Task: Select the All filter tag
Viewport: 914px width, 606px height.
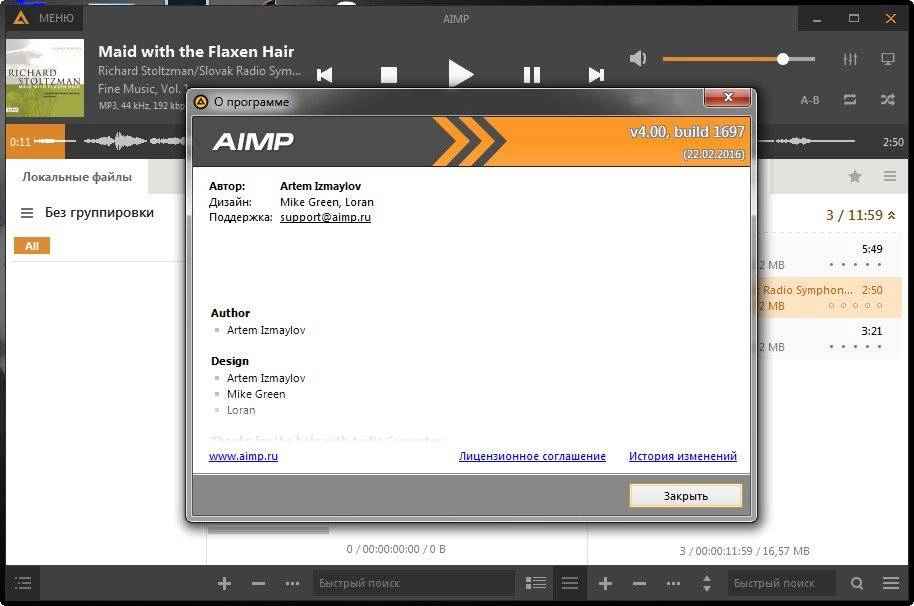Action: (32, 246)
